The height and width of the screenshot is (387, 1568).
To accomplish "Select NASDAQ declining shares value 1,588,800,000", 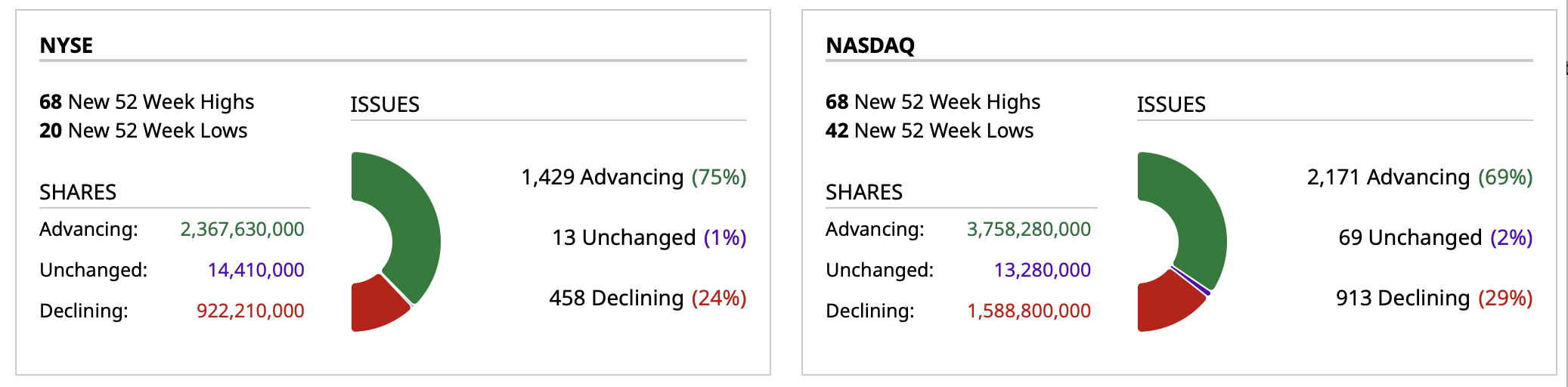I will coord(1029,311).
